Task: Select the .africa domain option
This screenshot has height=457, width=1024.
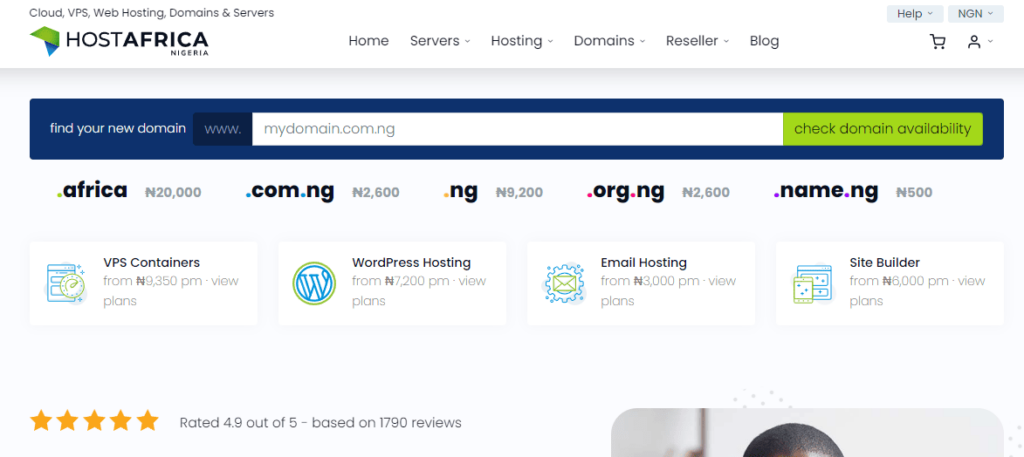Action: pyautogui.click(x=92, y=191)
